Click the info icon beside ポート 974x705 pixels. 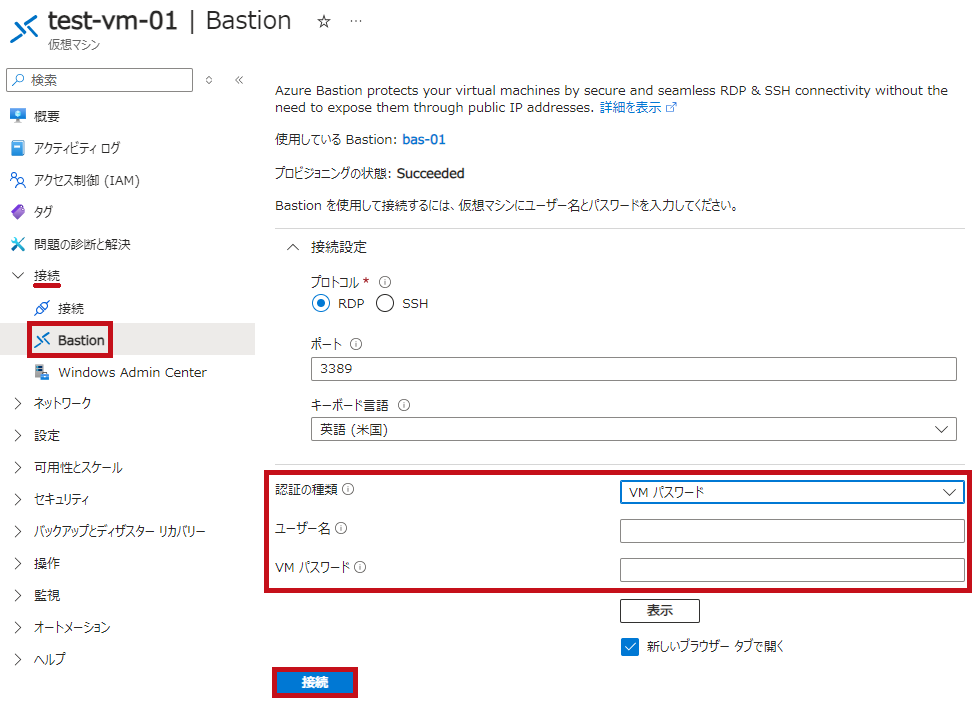(x=356, y=344)
